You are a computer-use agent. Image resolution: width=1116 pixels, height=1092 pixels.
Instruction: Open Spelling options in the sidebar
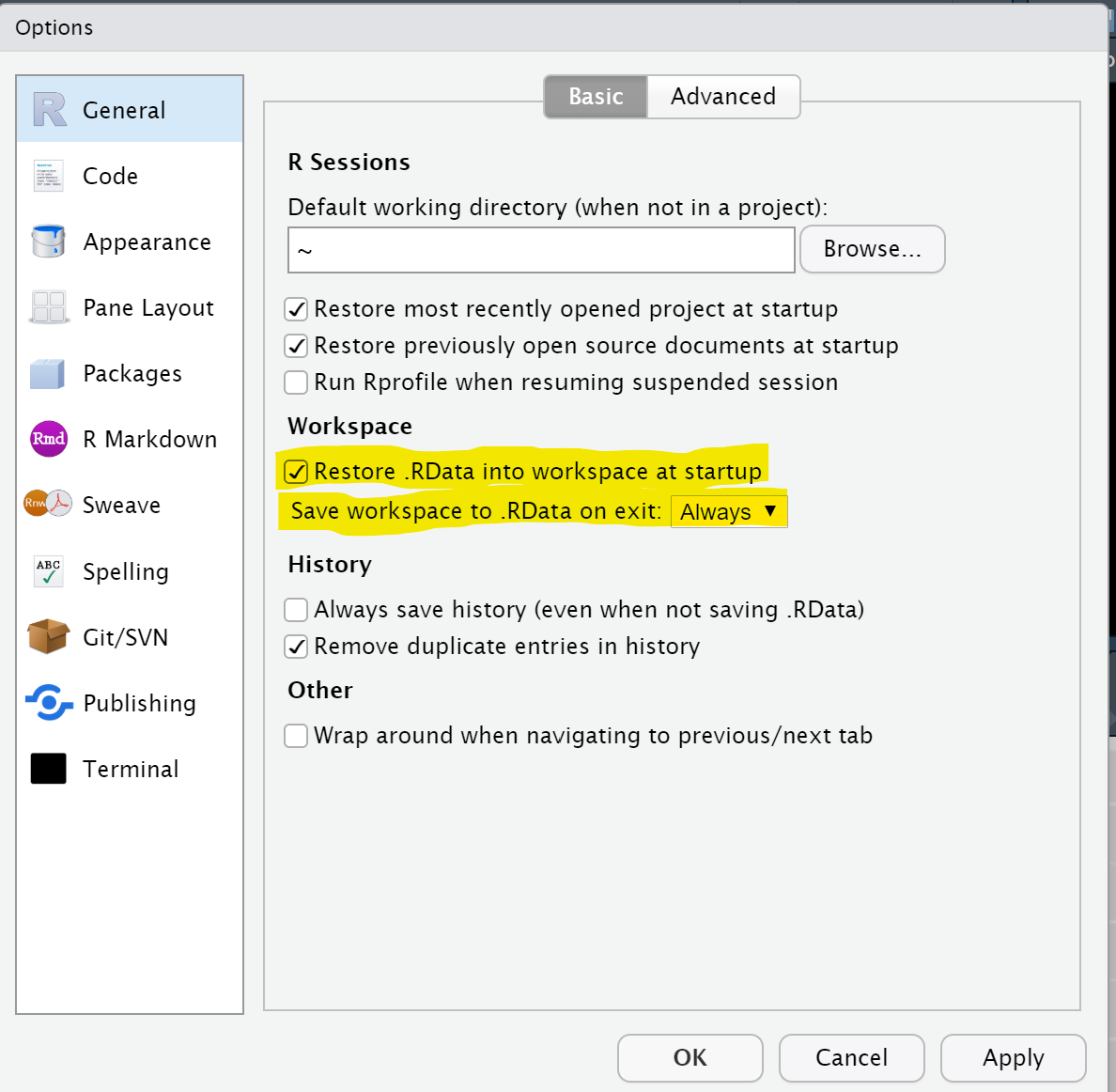click(x=125, y=571)
